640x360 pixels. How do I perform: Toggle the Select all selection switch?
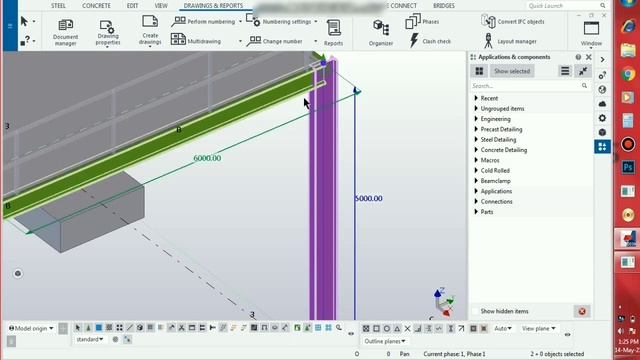(x=78, y=328)
